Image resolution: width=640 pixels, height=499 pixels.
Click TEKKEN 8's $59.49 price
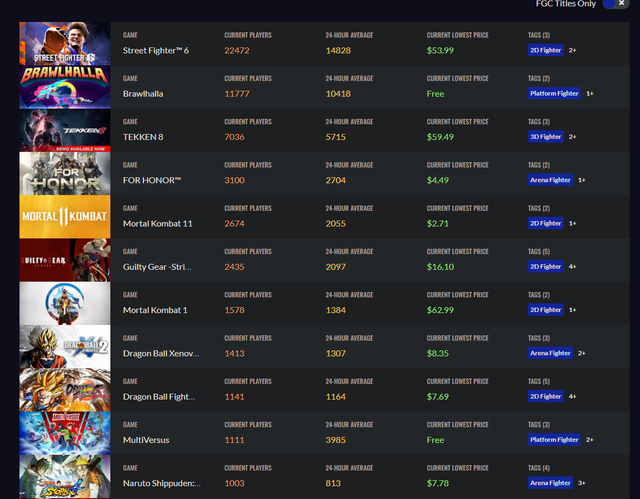(x=440, y=137)
